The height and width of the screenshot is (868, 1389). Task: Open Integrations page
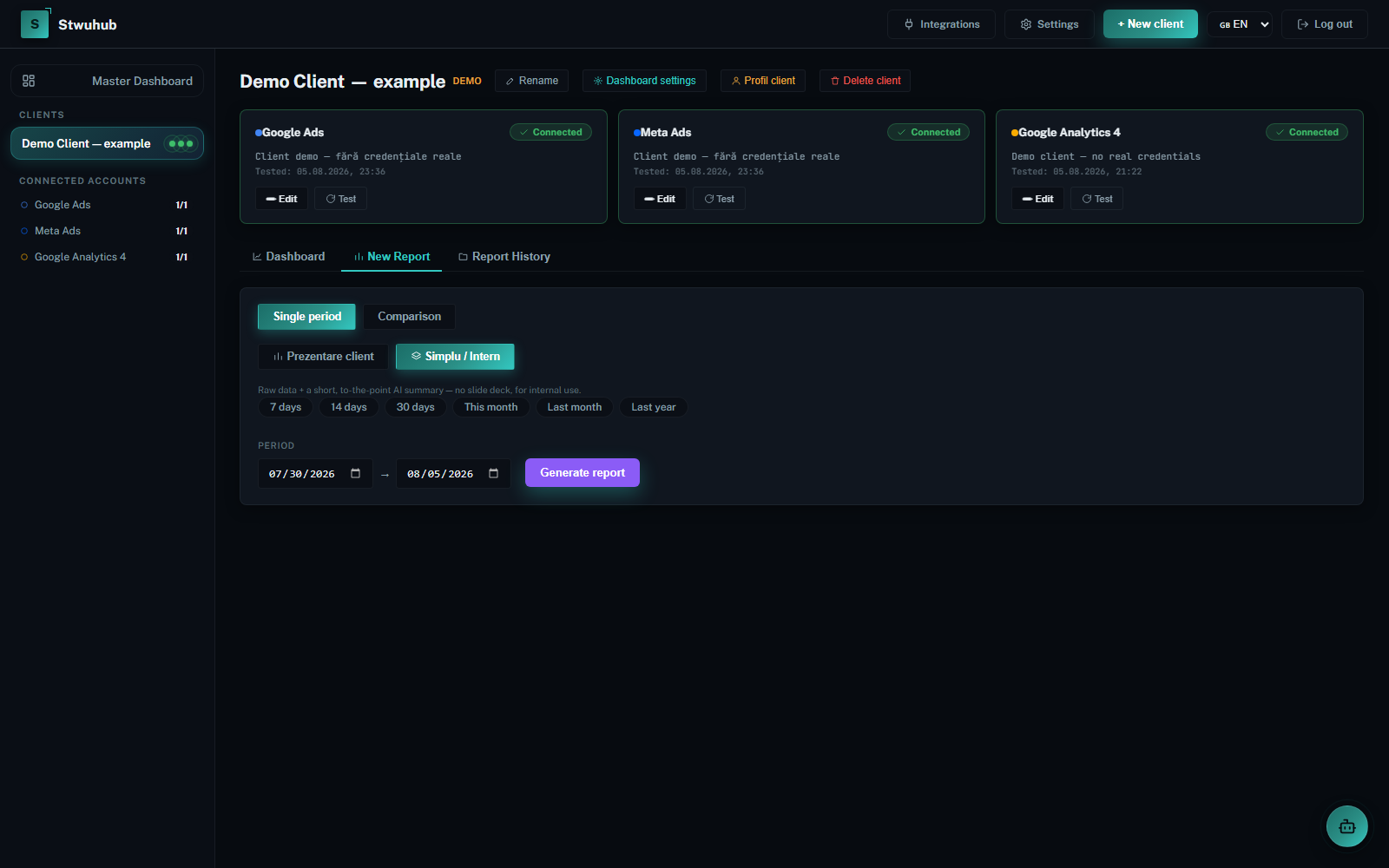[941, 24]
